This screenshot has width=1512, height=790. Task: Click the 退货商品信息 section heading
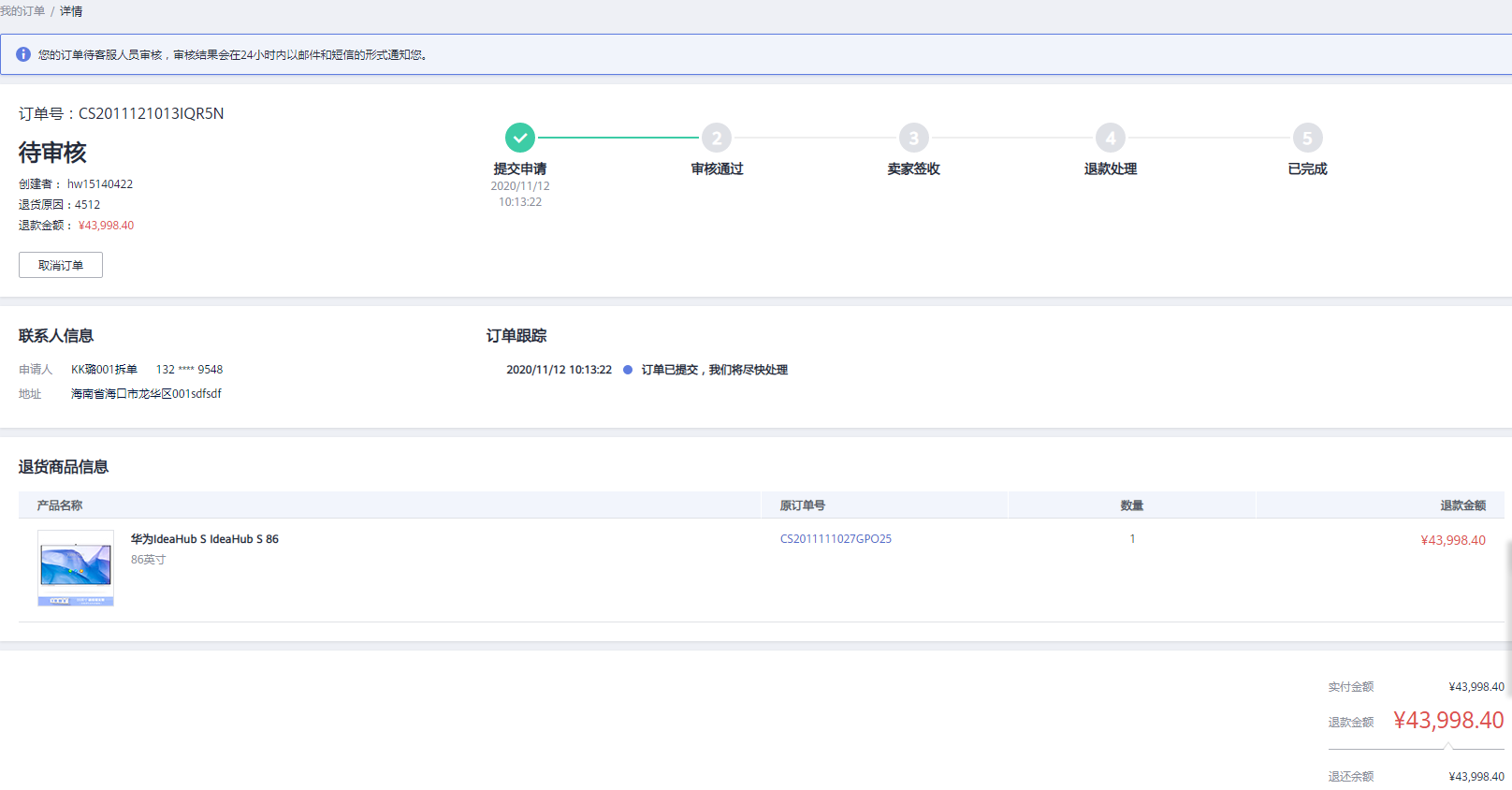point(64,466)
